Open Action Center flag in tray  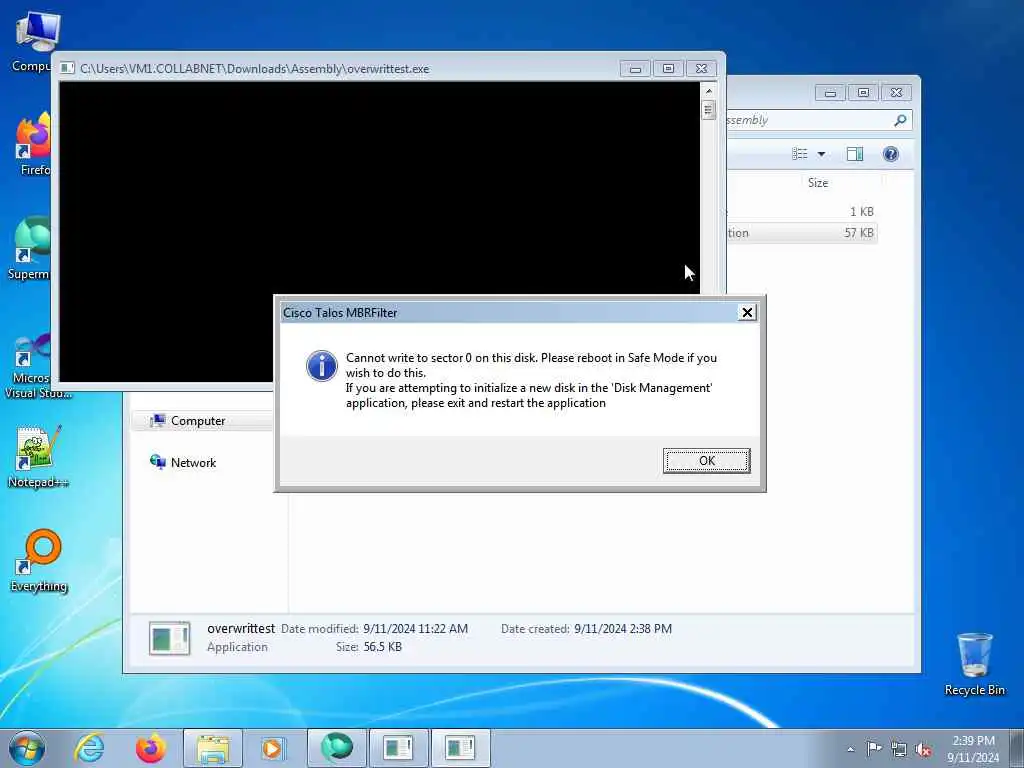coord(874,748)
